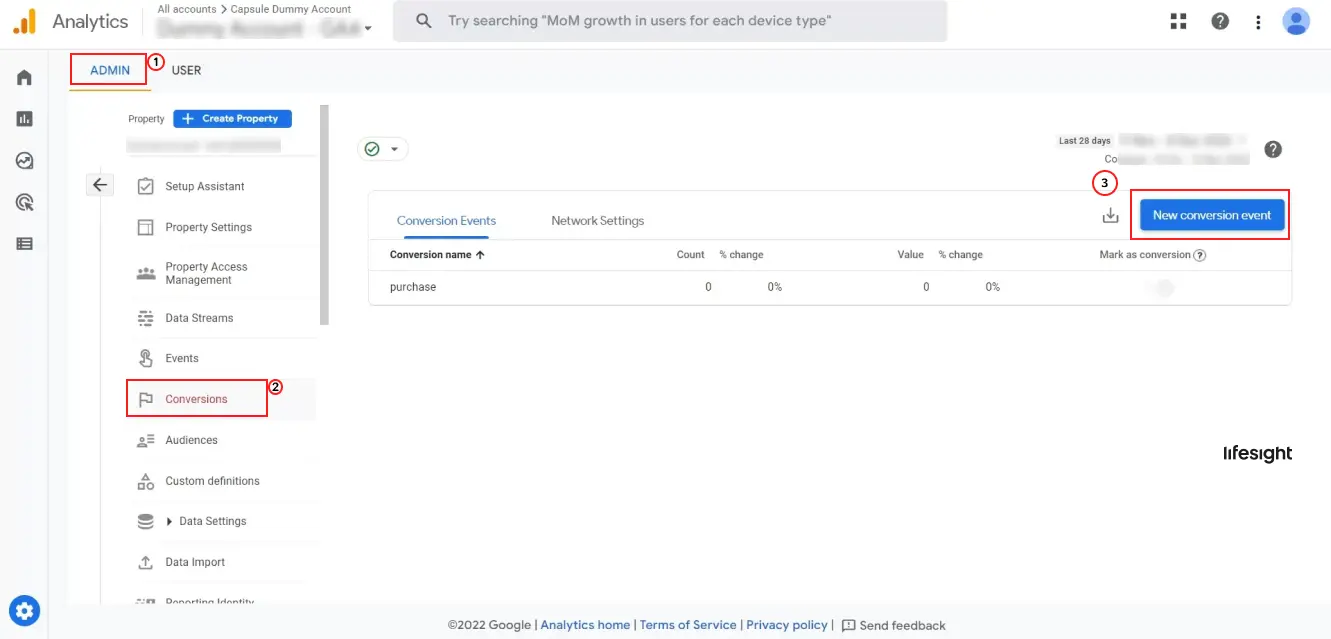Open the Explore icon in left rail
The image size is (1331, 639).
click(x=24, y=161)
